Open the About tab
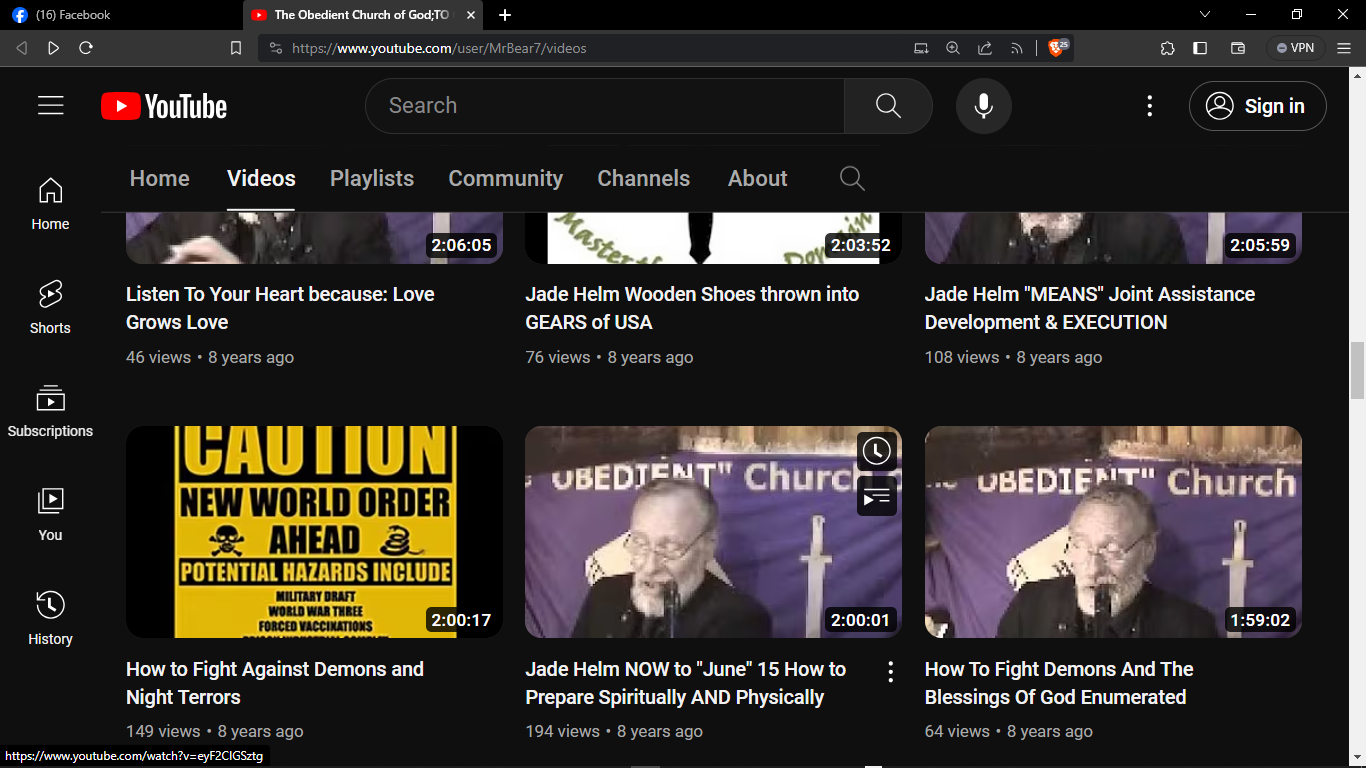1366x768 pixels. [x=757, y=178]
